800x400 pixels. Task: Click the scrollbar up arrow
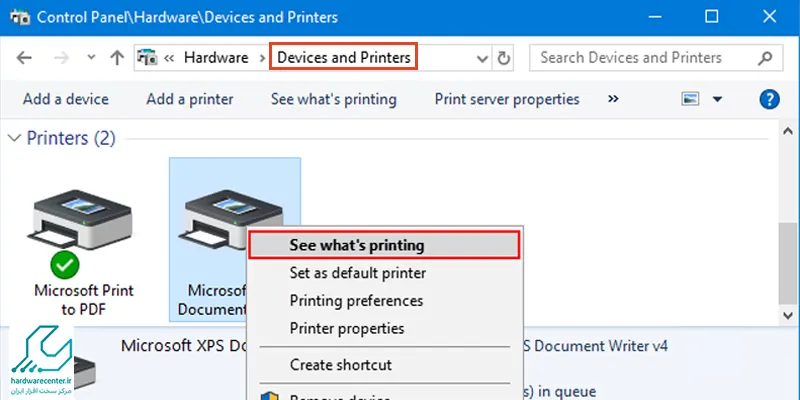tap(788, 131)
